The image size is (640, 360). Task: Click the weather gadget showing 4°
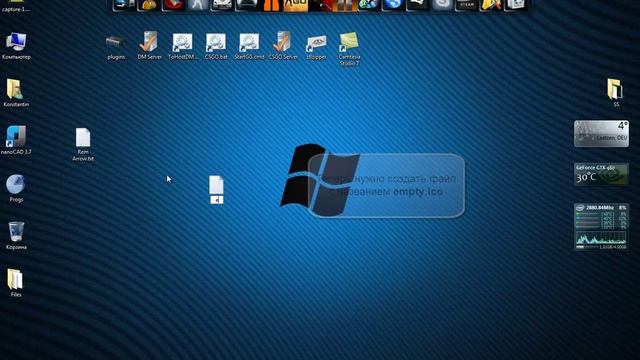601,133
